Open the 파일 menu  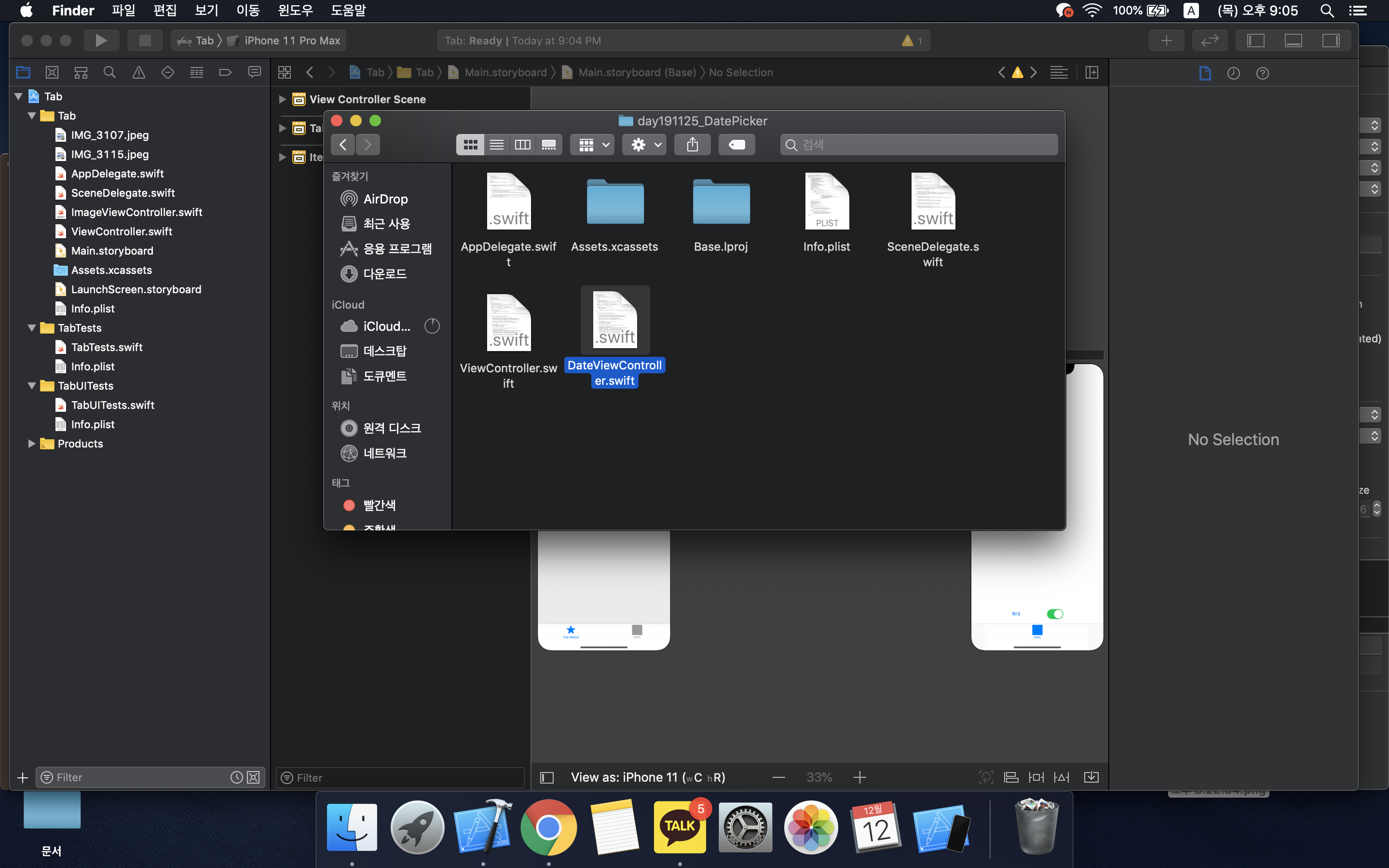[x=123, y=10]
